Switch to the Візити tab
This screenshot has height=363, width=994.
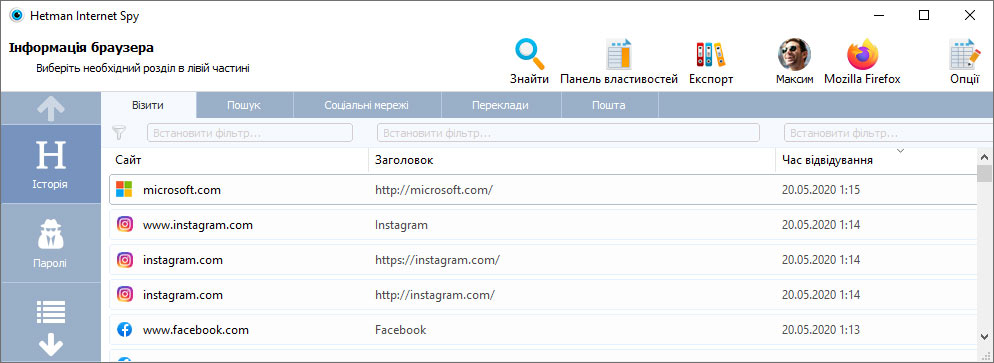[148, 105]
